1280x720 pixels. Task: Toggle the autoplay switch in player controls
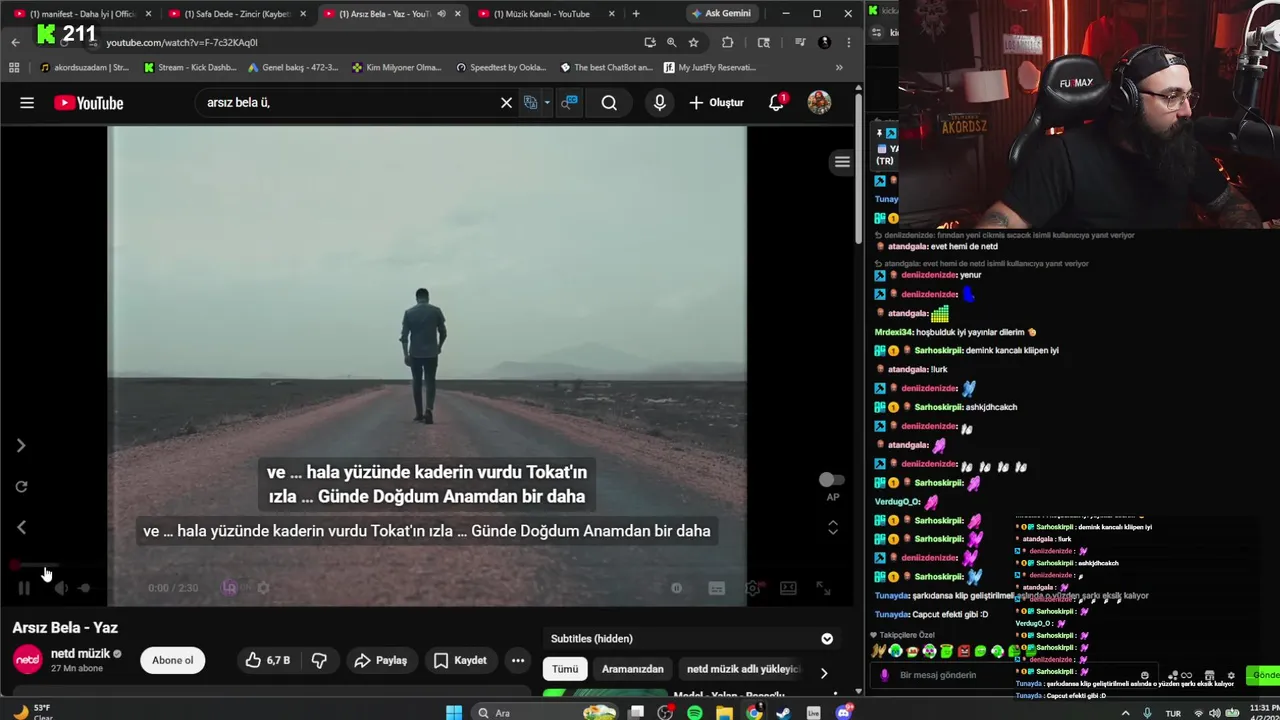coord(676,588)
